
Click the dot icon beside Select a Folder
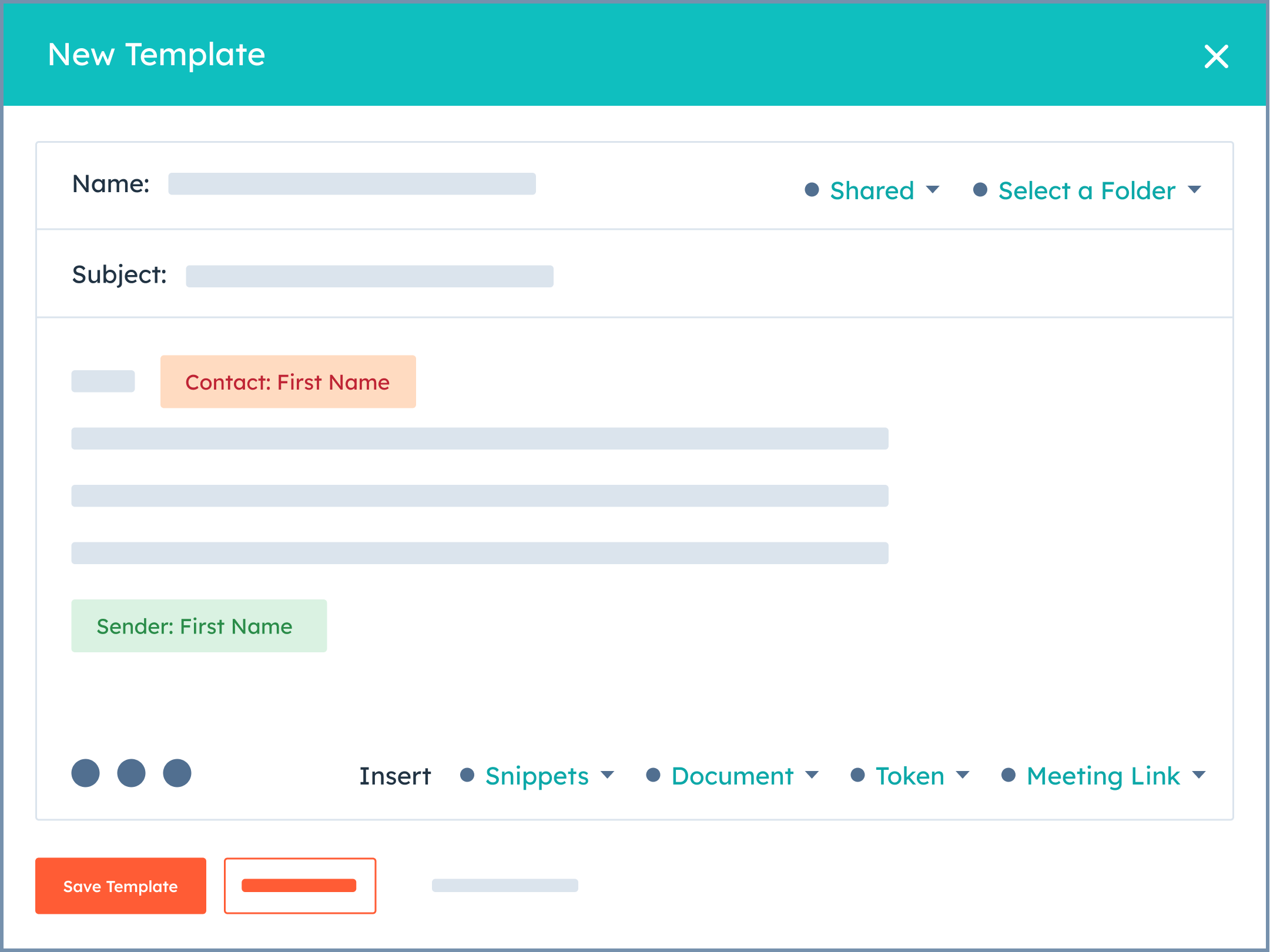click(x=980, y=190)
